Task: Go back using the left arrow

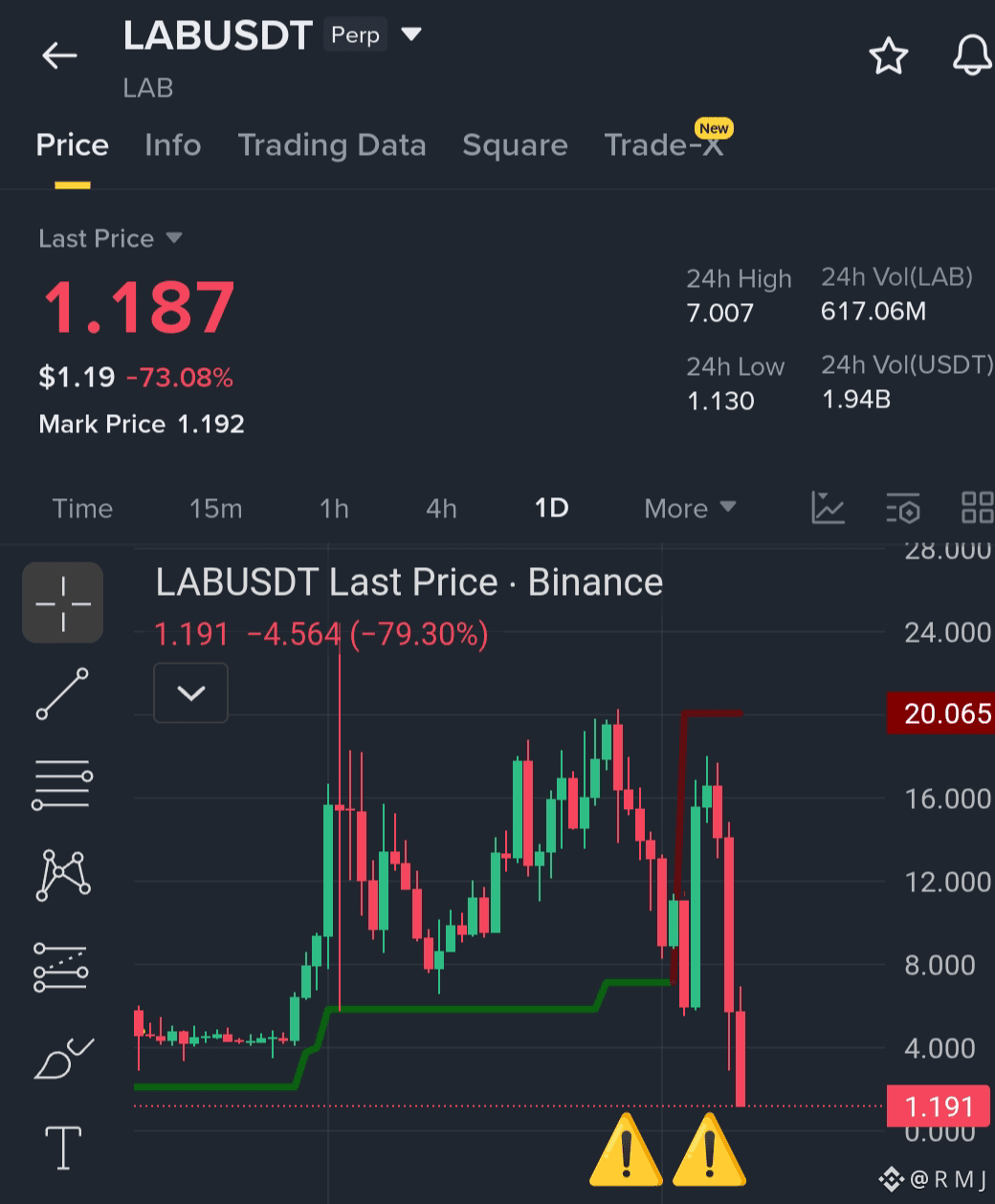Action: tap(59, 55)
